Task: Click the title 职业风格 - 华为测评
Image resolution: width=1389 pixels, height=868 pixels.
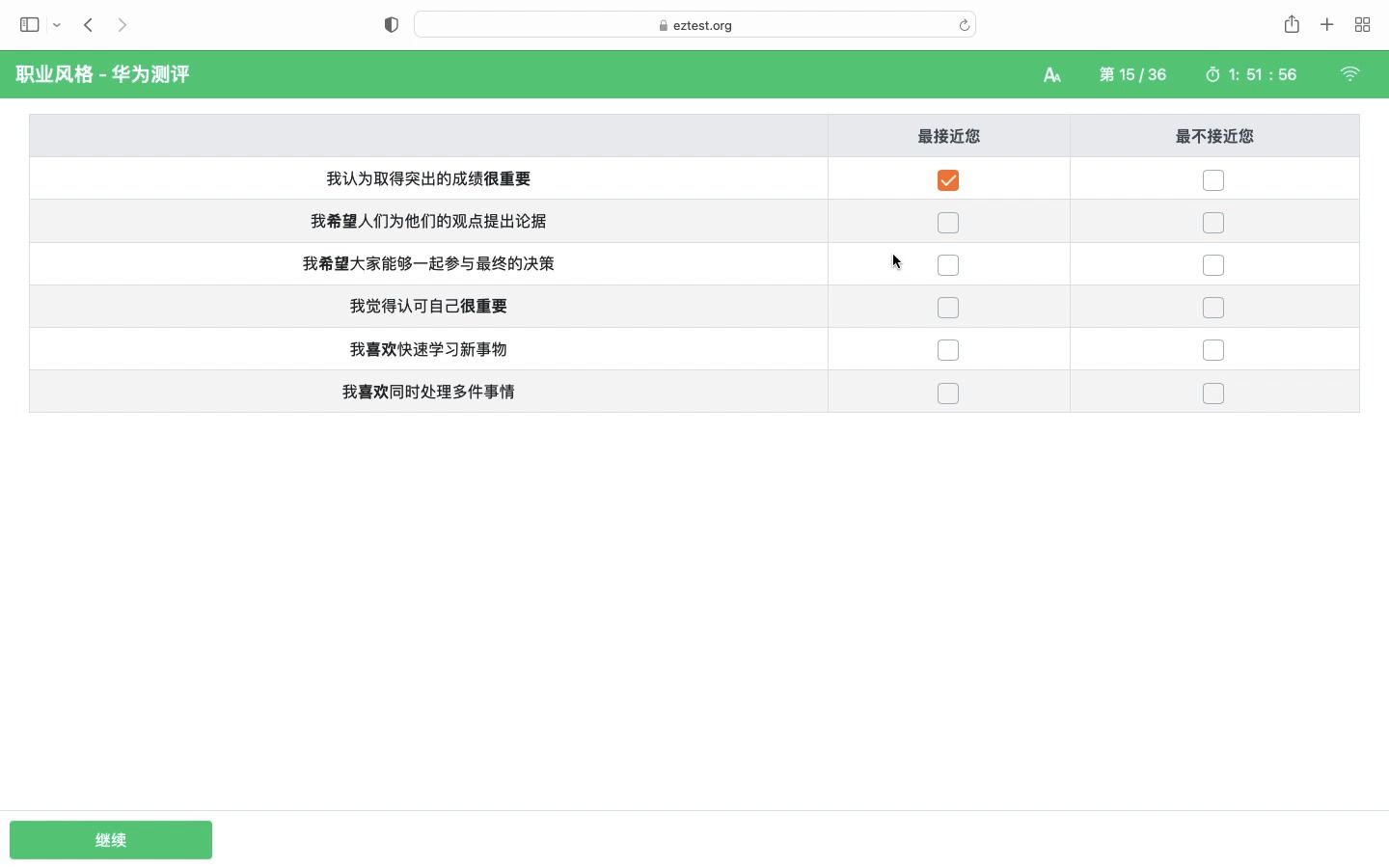Action: [102, 74]
